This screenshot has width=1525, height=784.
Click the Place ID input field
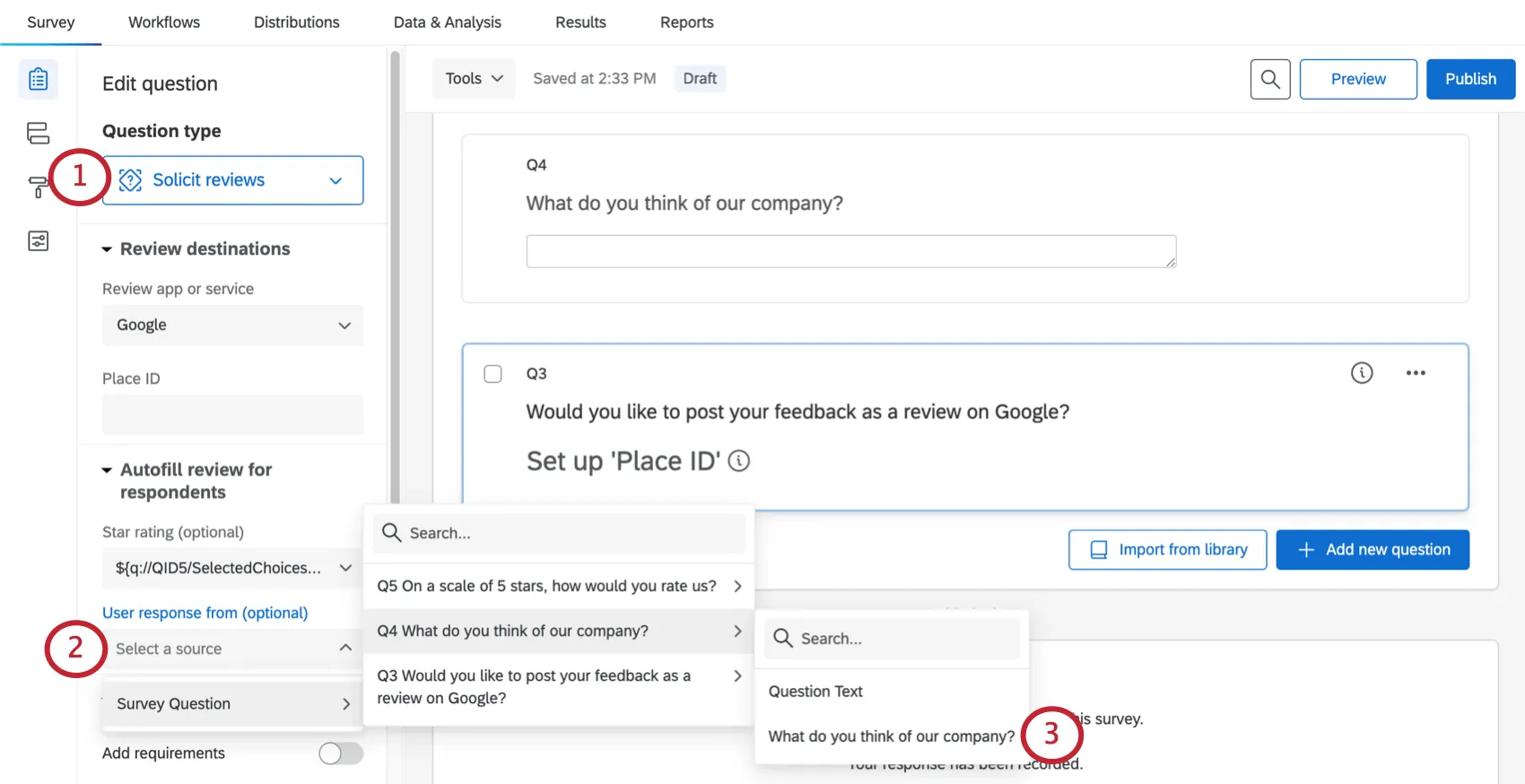pyautogui.click(x=233, y=415)
